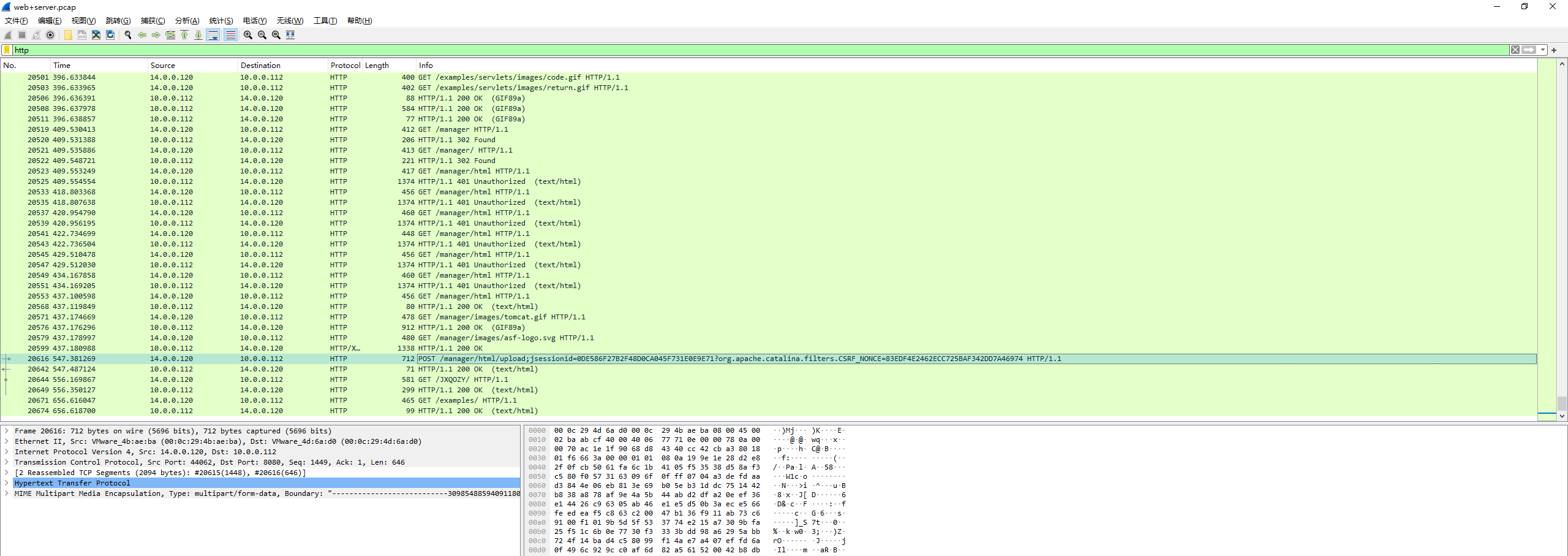Image resolution: width=1568 pixels, height=556 pixels.
Task: Open the 编辑(E) menu
Action: point(50,21)
